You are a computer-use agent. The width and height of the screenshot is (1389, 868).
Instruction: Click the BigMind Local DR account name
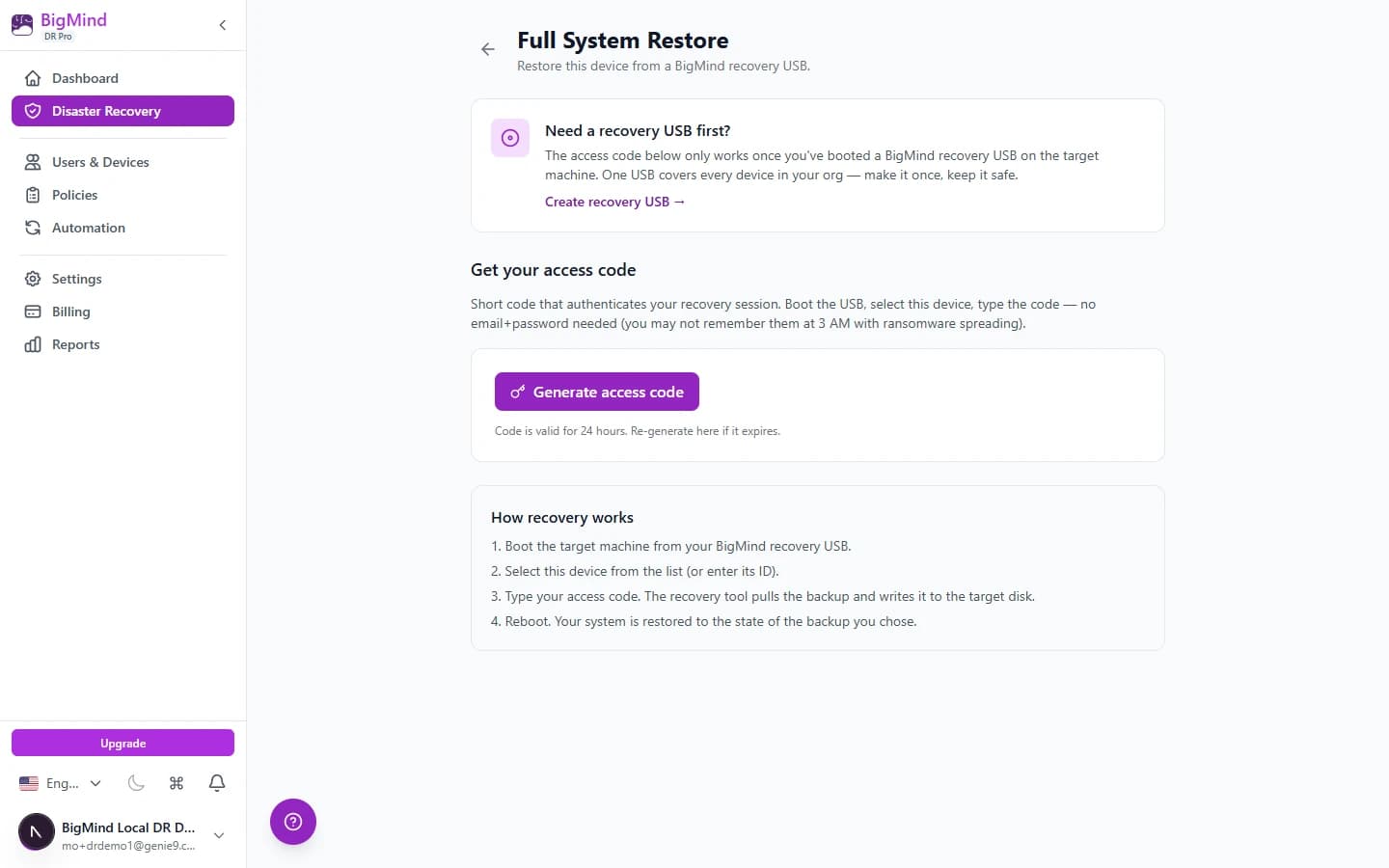click(128, 827)
